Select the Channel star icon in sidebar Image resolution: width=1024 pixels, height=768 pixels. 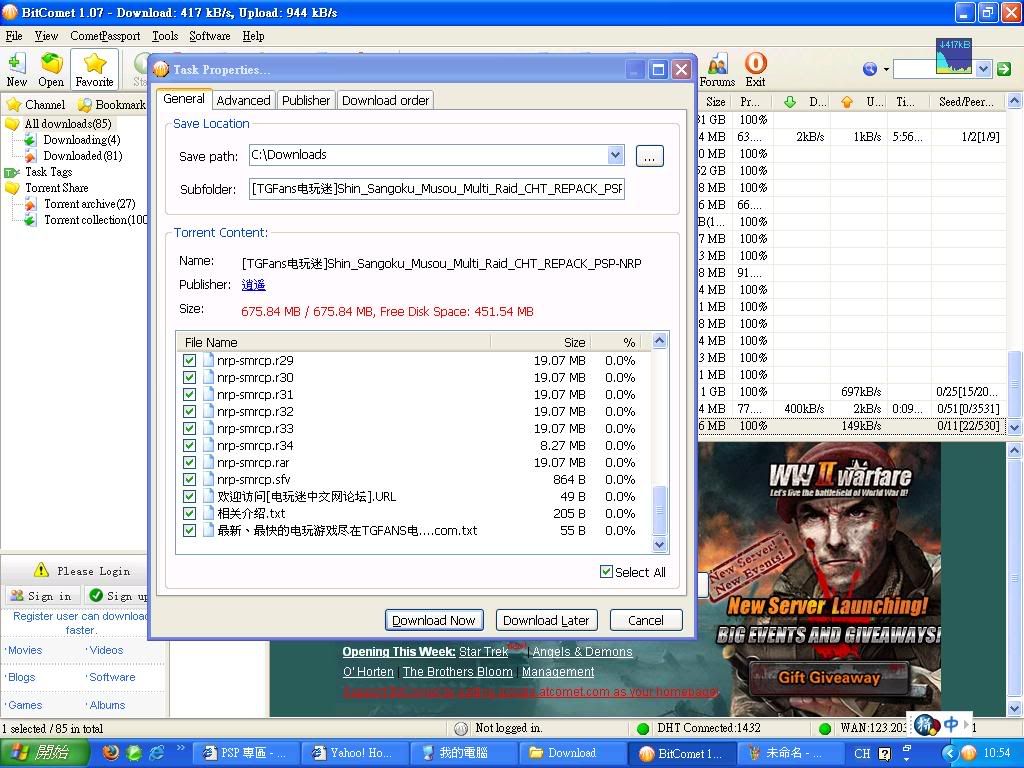[14, 104]
